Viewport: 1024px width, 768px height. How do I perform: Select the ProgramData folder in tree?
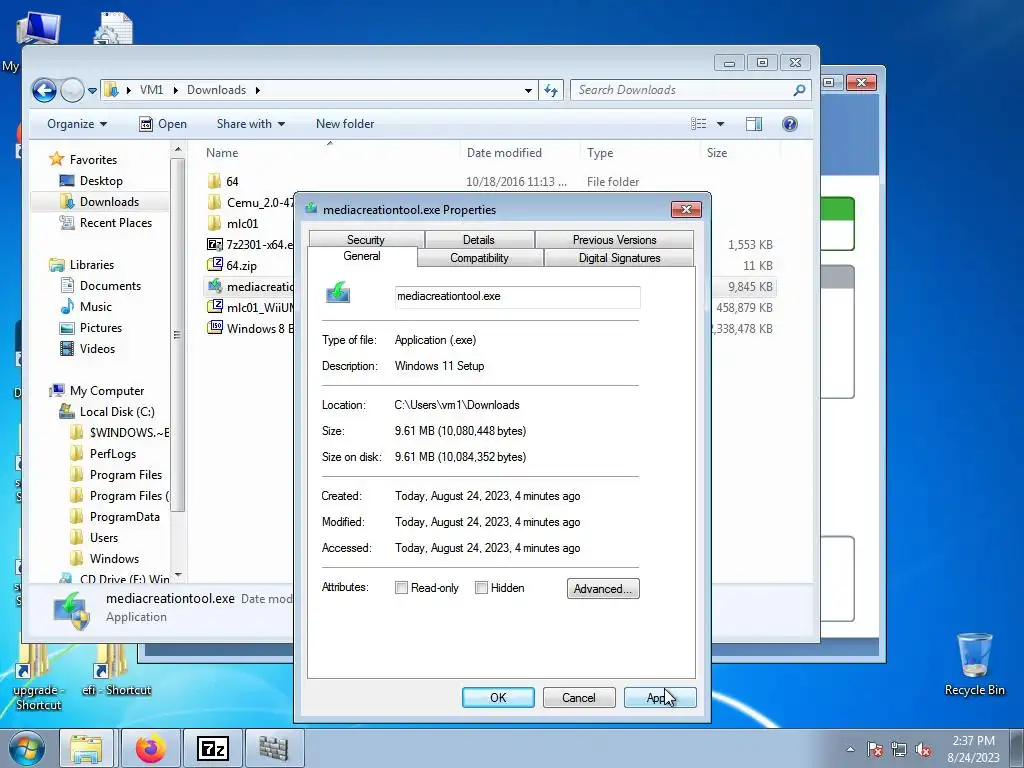tap(115, 517)
